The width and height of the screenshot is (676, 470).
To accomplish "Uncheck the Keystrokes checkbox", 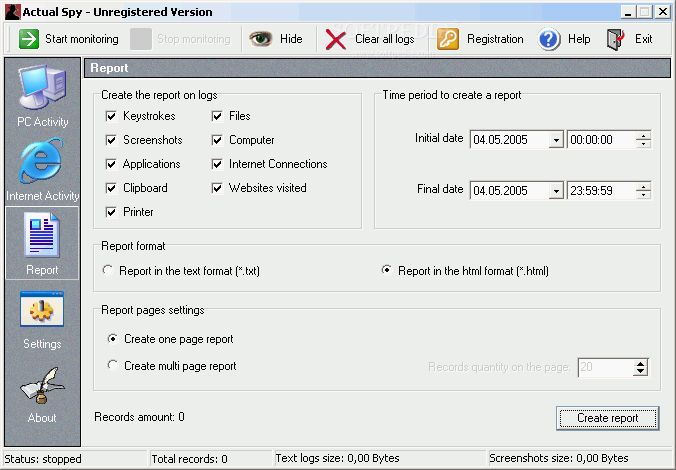I will (112, 116).
